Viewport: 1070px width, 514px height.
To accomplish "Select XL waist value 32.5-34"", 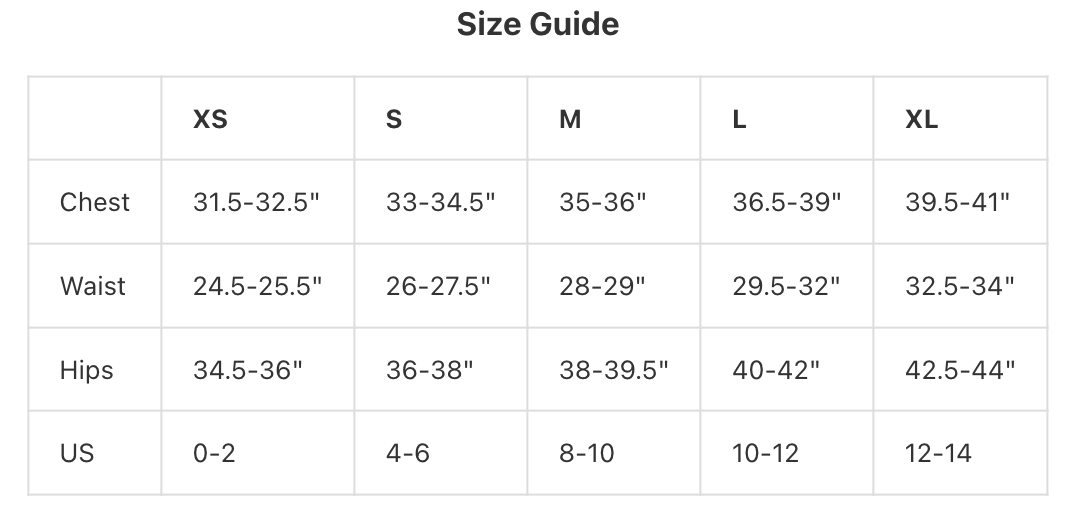I will coord(960,286).
